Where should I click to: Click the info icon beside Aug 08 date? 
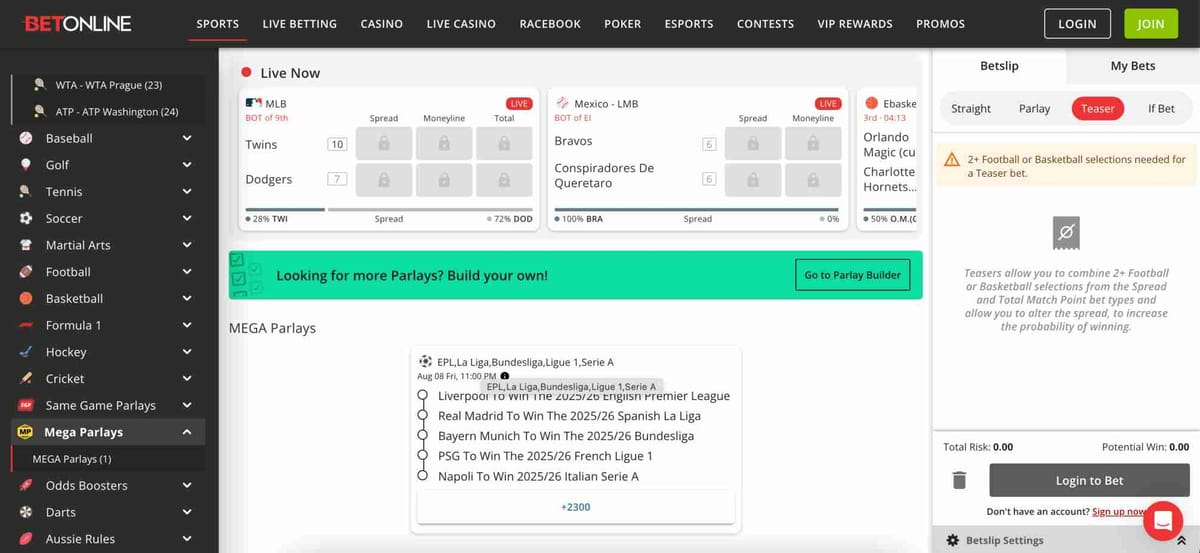click(504, 376)
